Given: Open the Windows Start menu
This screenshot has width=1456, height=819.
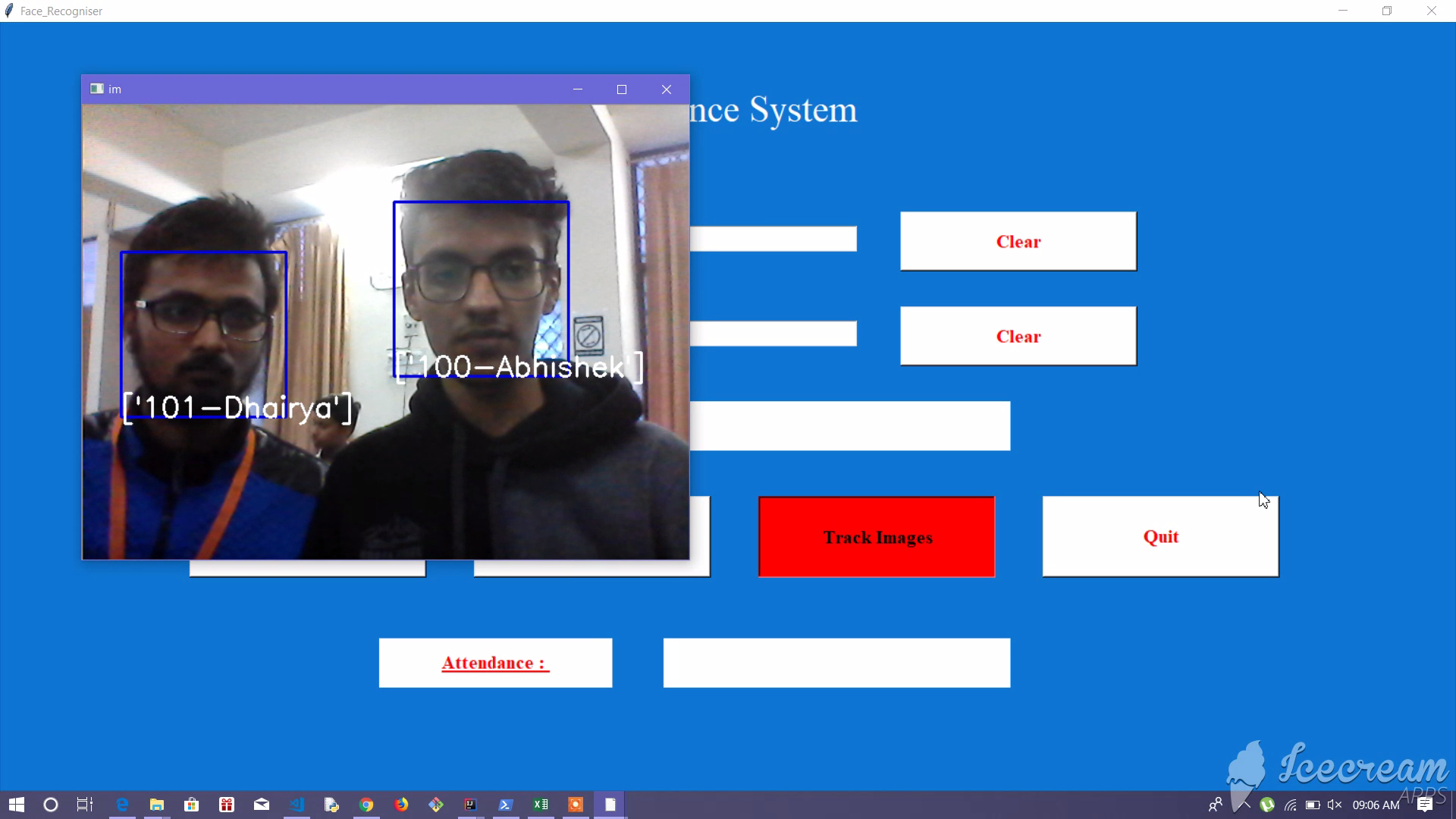Looking at the screenshot, I should [x=16, y=805].
